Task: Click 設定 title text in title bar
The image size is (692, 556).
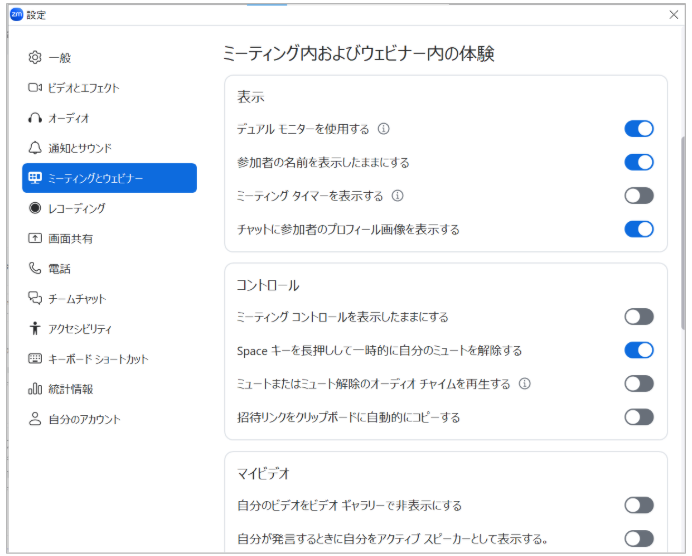Action: tap(36, 15)
